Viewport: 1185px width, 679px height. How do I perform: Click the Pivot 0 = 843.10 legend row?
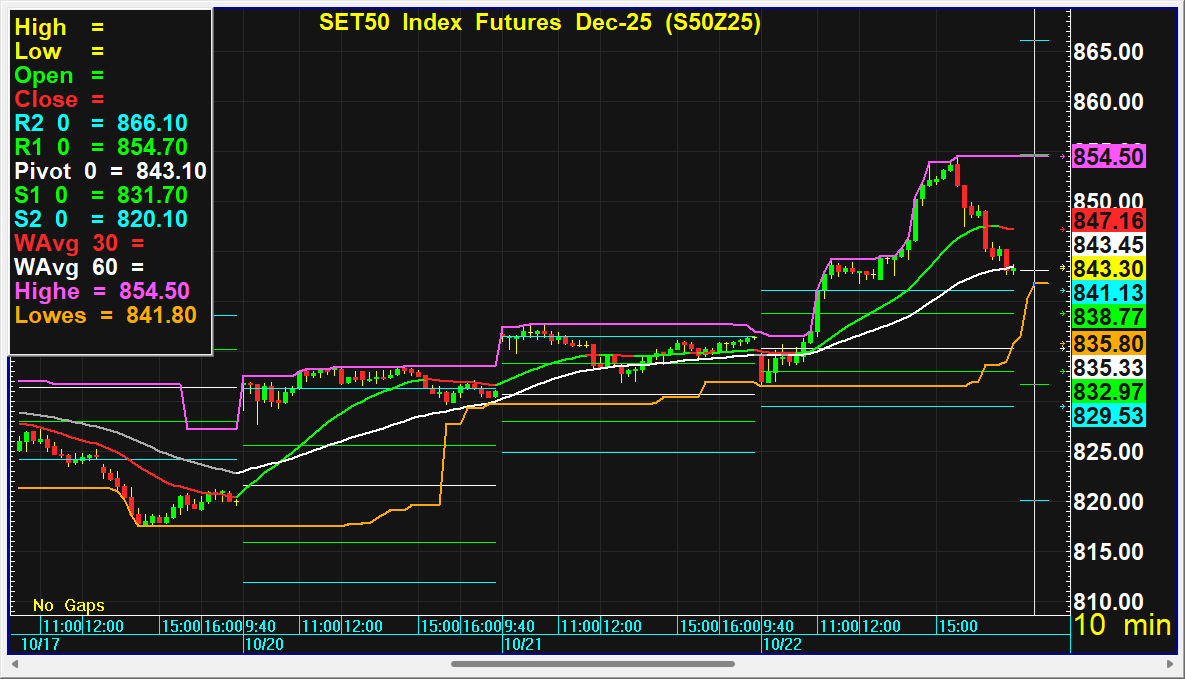110,171
